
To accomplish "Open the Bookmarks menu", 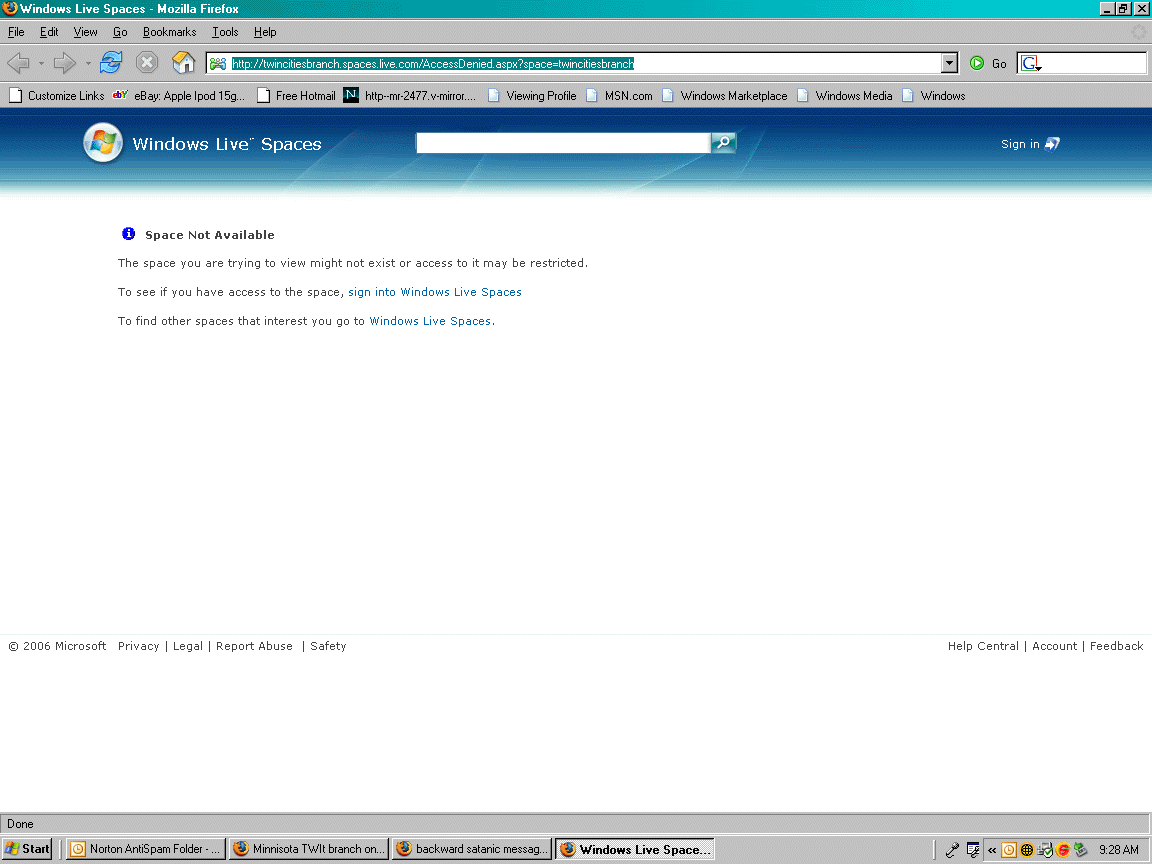I will (170, 32).
